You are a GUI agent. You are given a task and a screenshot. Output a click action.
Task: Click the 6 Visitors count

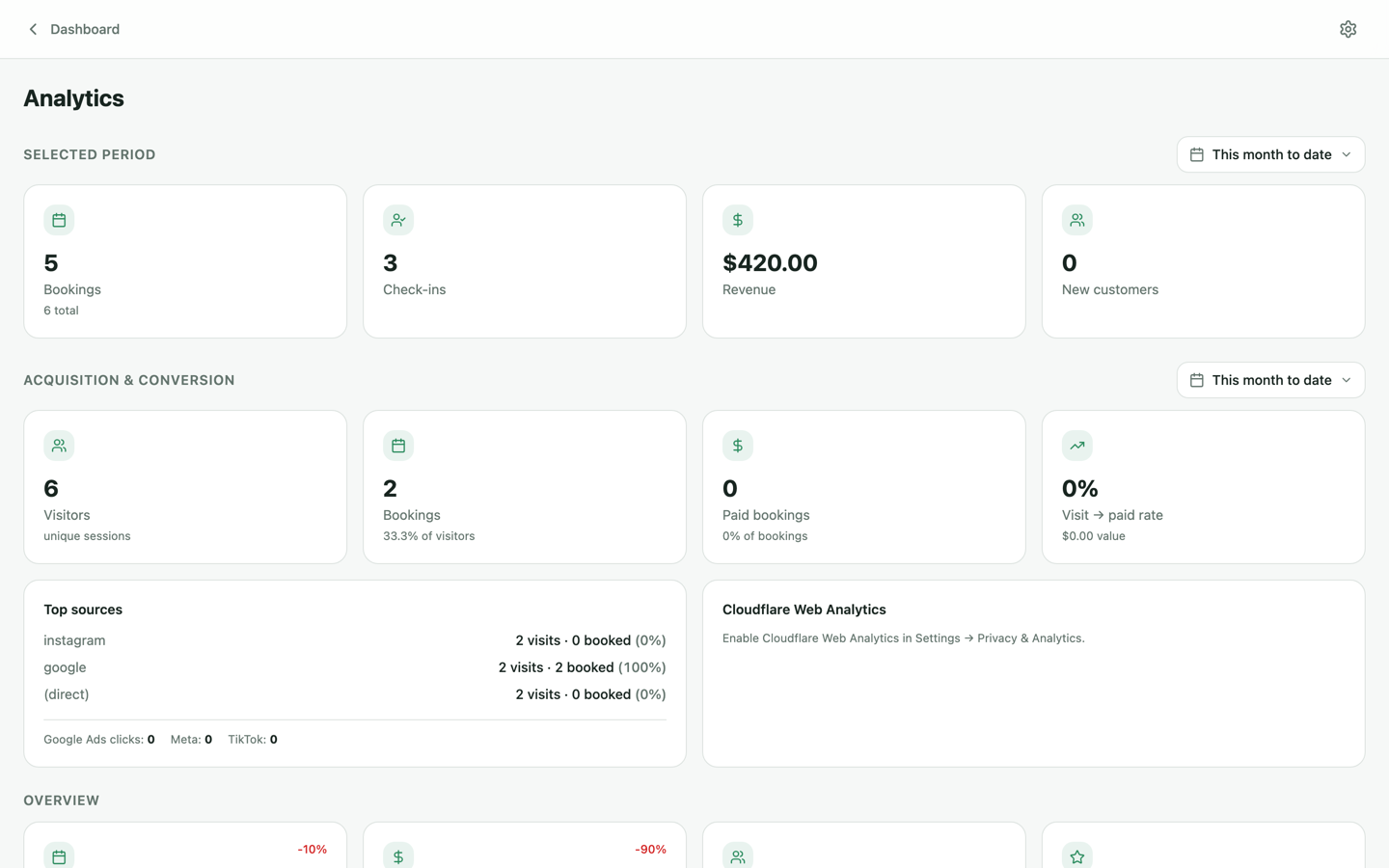(x=51, y=488)
